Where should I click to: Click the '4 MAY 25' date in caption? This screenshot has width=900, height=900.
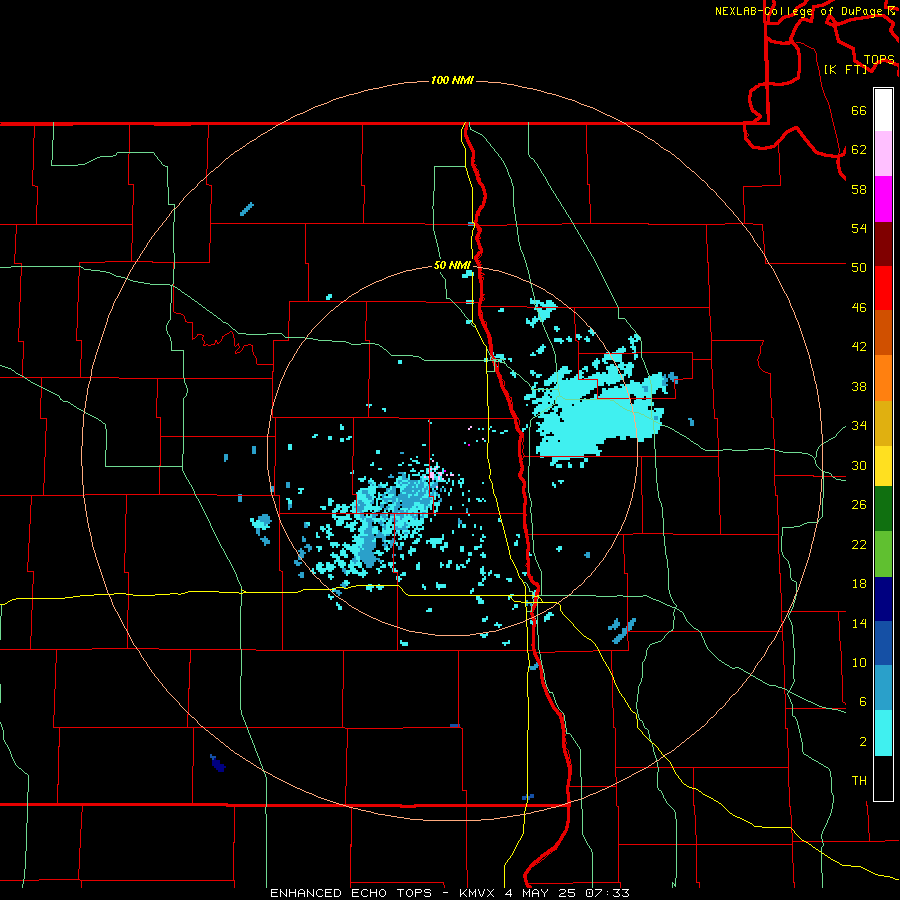540,893
